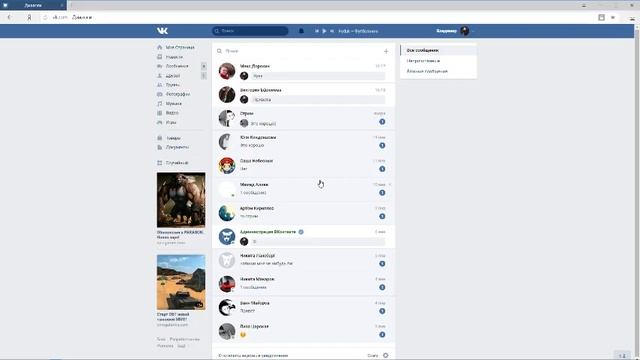Click the Администрация ВКонтакте dog avatar
This screenshot has height=360, width=640.
(x=227, y=237)
